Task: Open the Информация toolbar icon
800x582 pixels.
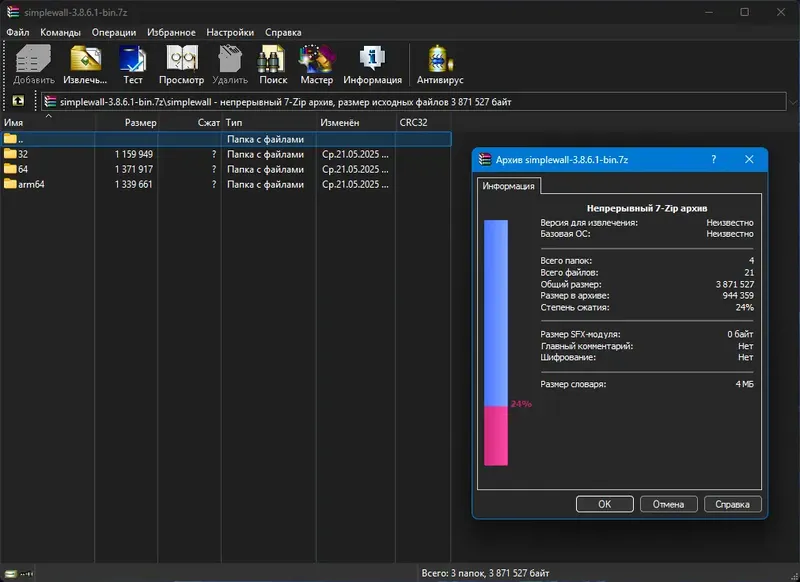Action: click(372, 64)
